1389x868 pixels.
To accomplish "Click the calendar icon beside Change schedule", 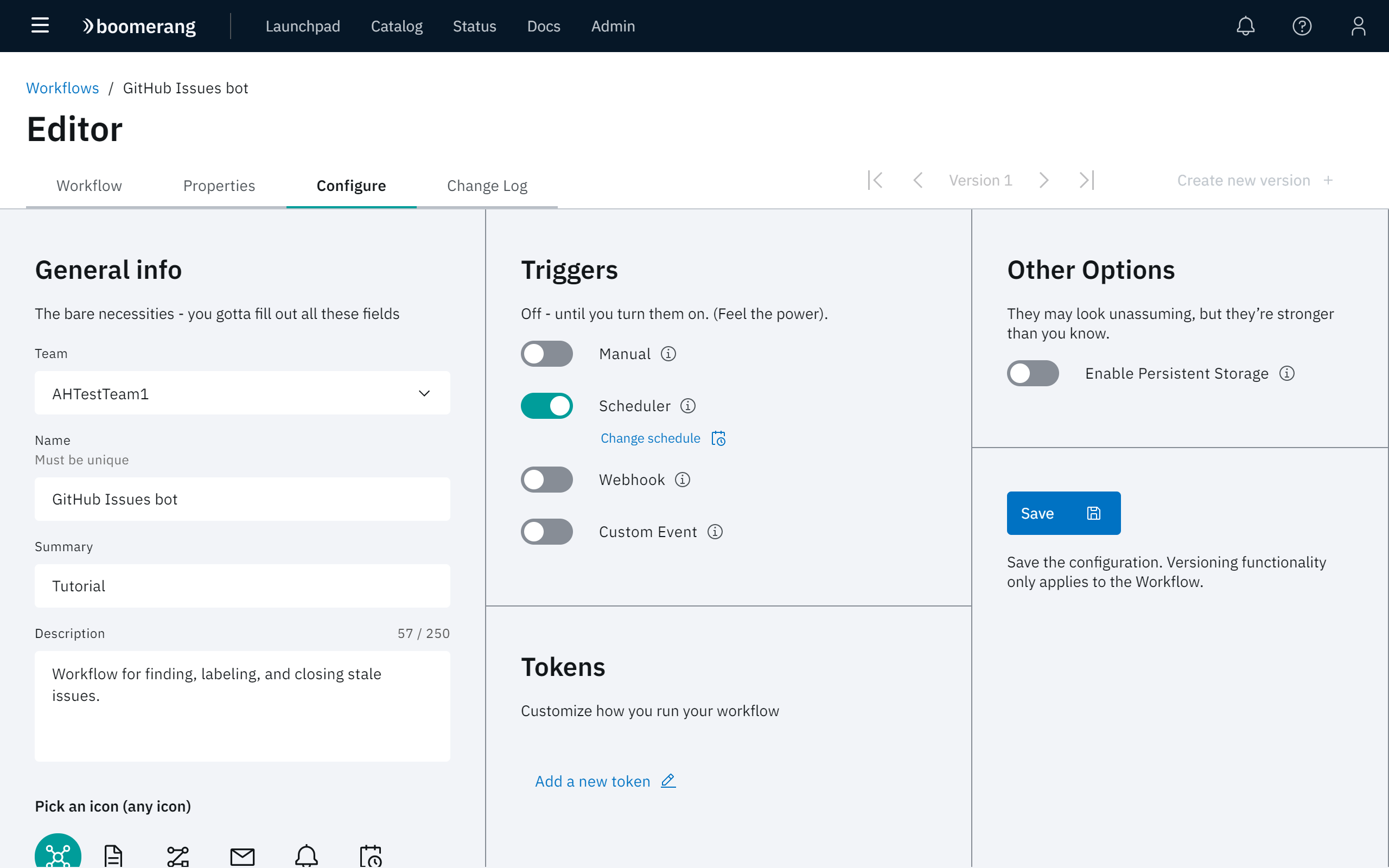I will (718, 438).
